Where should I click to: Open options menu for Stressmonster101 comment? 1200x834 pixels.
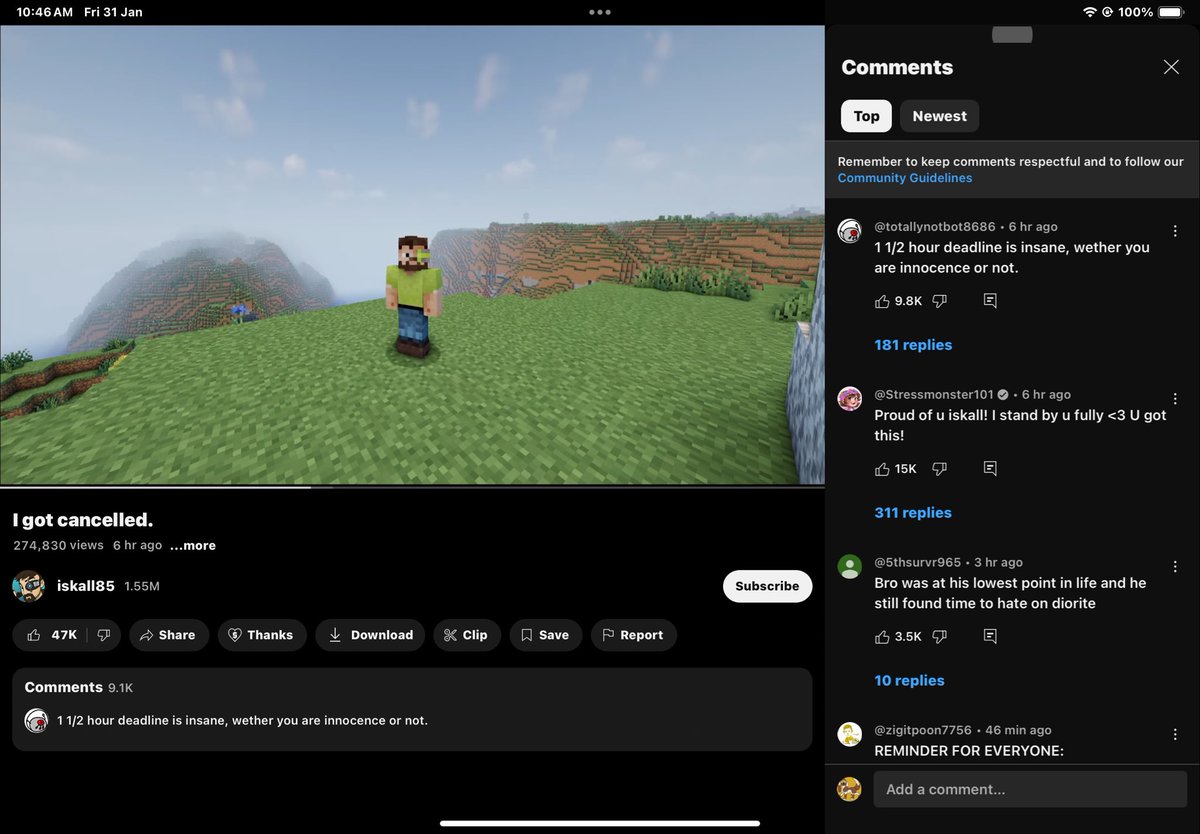1175,399
